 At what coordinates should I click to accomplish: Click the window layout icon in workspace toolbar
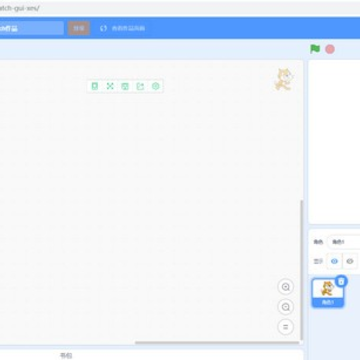pyautogui.click(x=125, y=86)
